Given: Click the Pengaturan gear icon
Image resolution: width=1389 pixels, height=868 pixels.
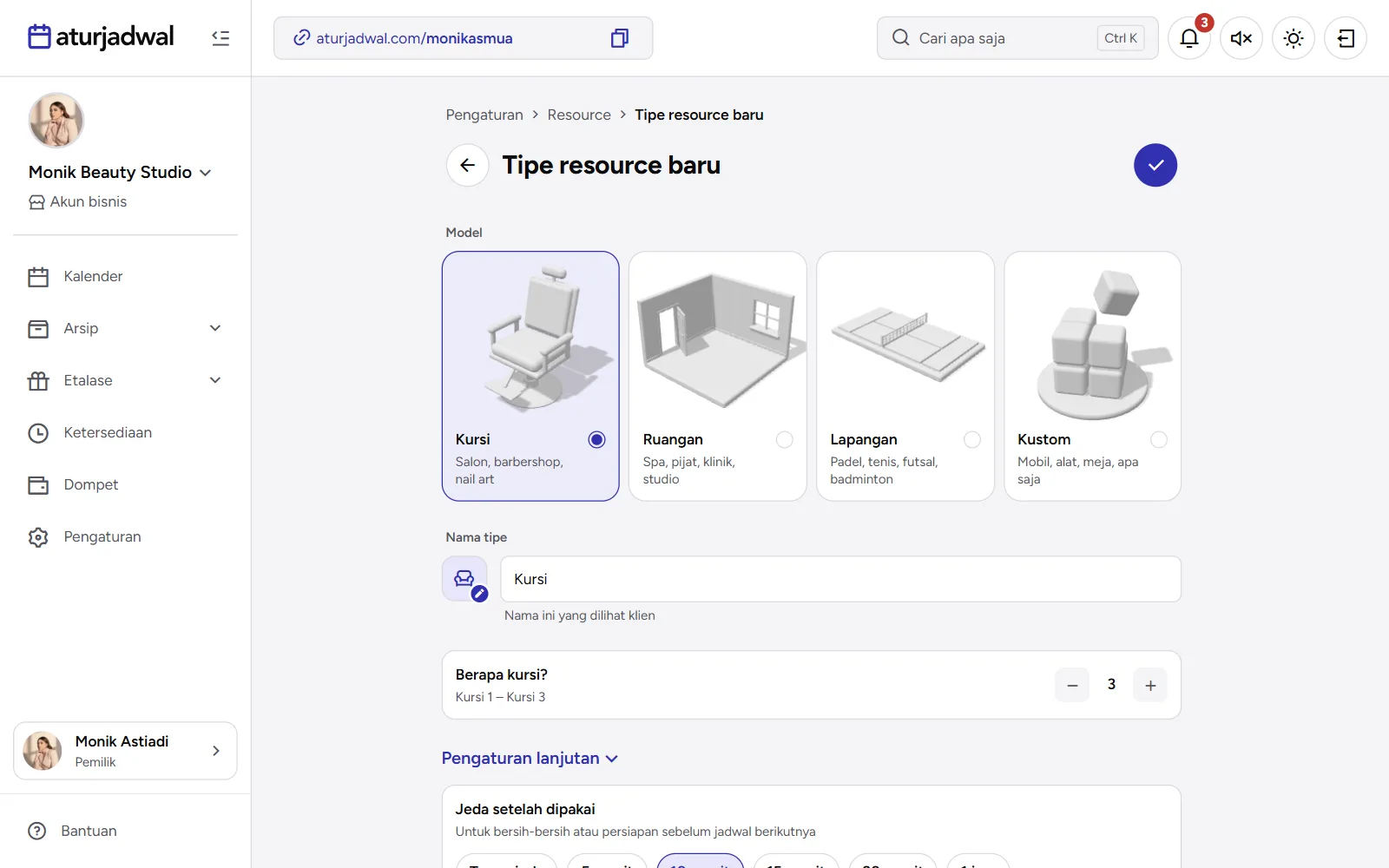Looking at the screenshot, I should (38, 537).
